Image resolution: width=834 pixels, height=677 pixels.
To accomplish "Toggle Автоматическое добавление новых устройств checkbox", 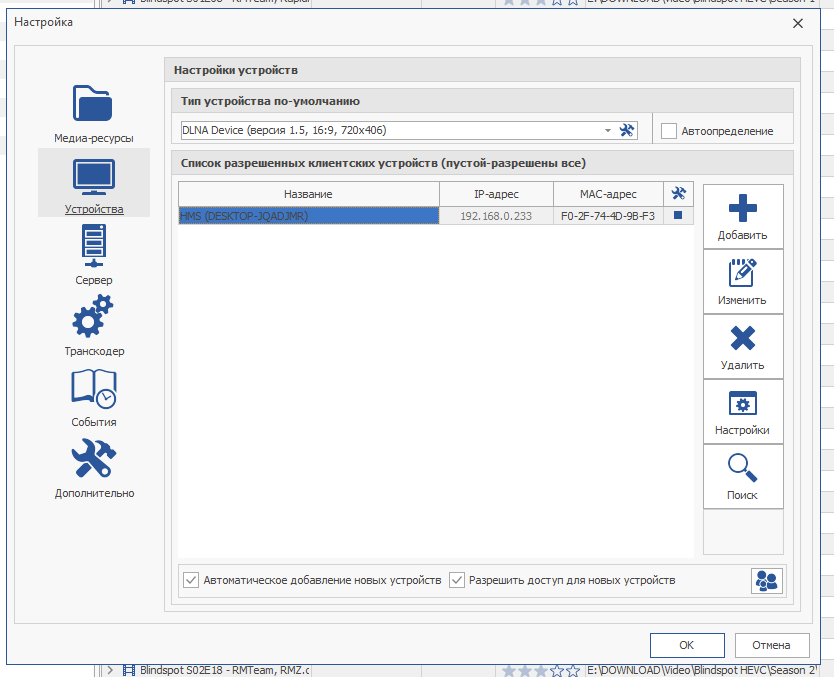I will (191, 580).
